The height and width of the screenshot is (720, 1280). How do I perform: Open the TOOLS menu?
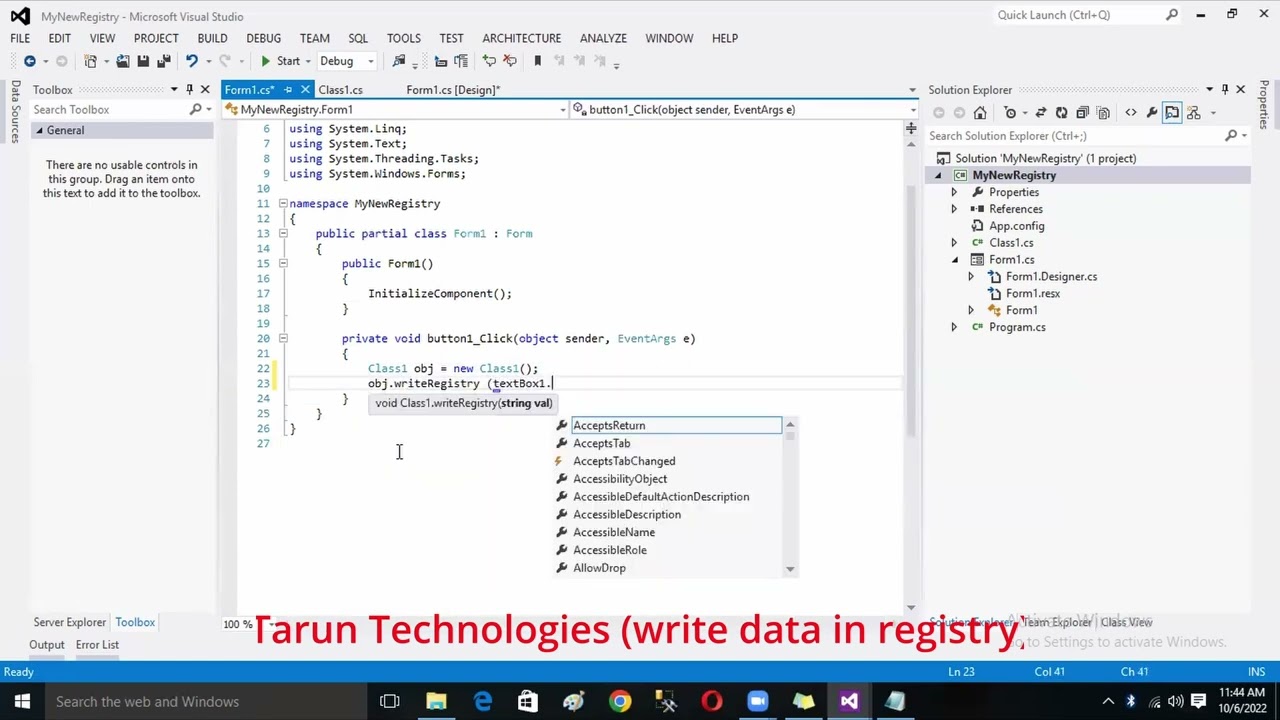(x=404, y=38)
